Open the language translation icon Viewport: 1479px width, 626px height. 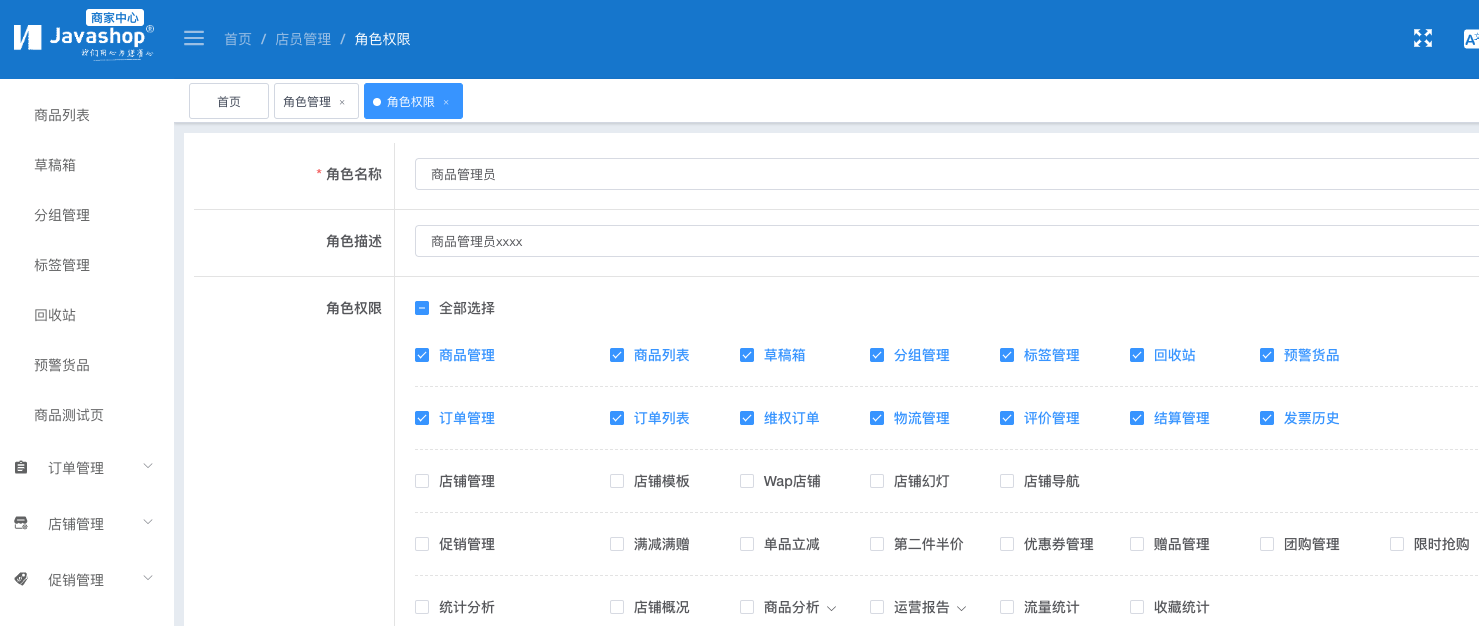[1471, 38]
